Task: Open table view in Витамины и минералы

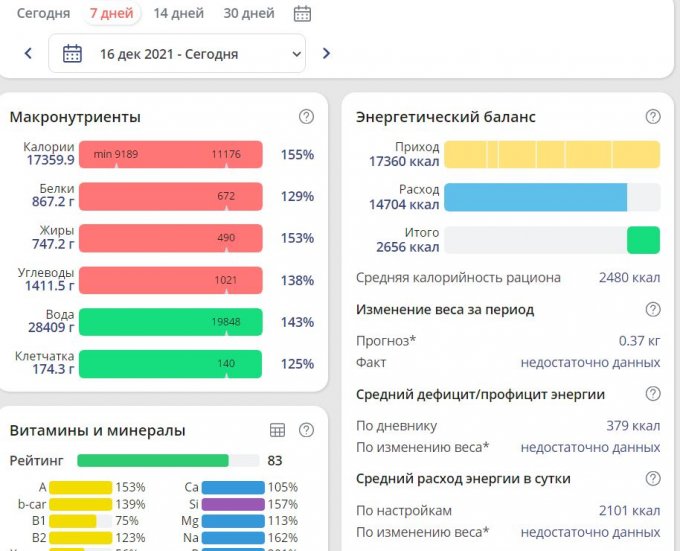Action: [x=278, y=430]
